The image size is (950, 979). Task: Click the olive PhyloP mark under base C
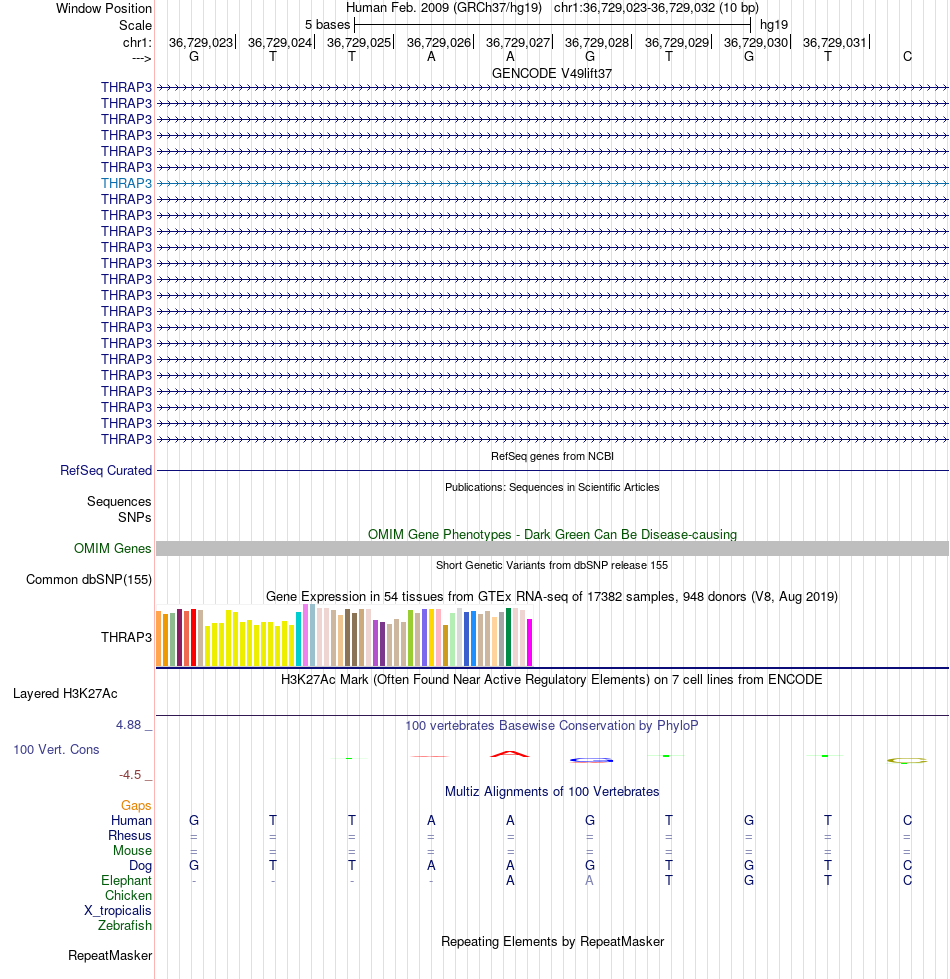(908, 760)
